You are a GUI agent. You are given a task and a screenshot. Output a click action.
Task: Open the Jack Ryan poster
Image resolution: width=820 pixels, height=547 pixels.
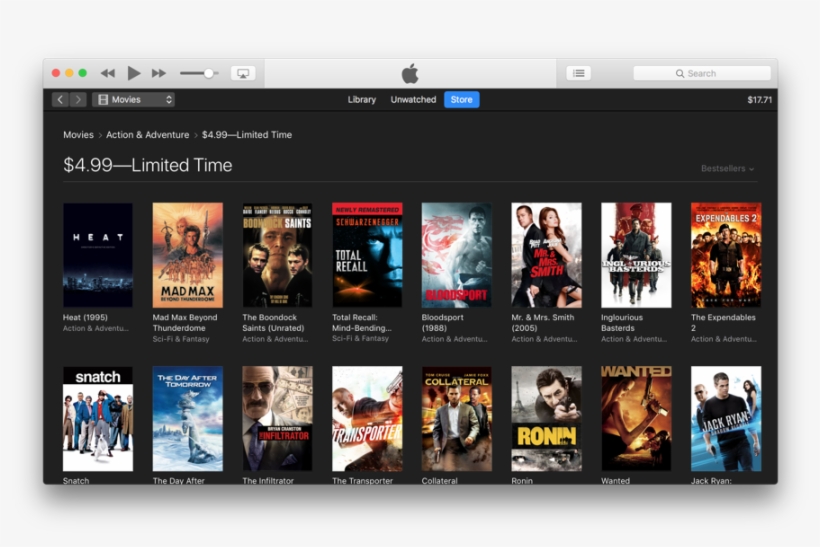coord(726,419)
